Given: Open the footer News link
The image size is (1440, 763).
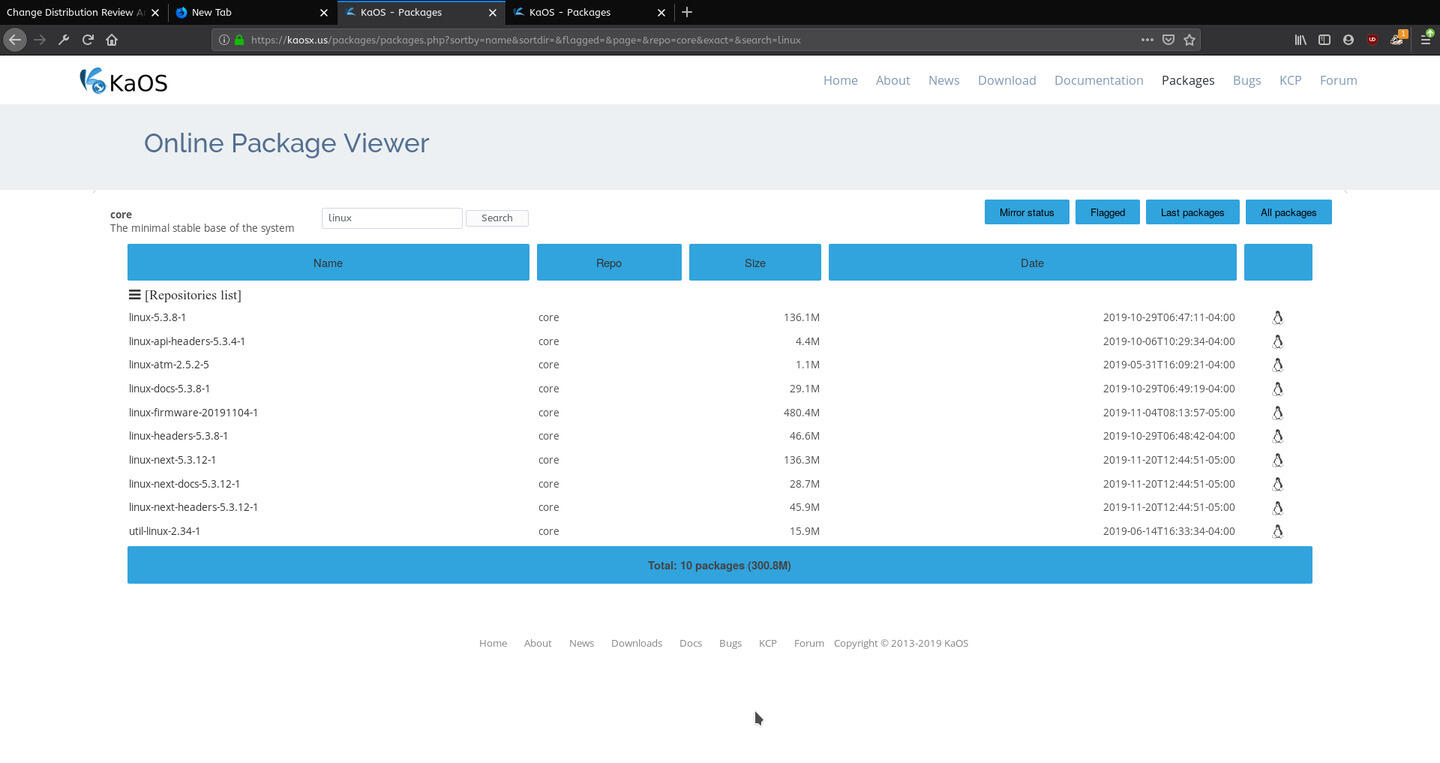Looking at the screenshot, I should [581, 643].
